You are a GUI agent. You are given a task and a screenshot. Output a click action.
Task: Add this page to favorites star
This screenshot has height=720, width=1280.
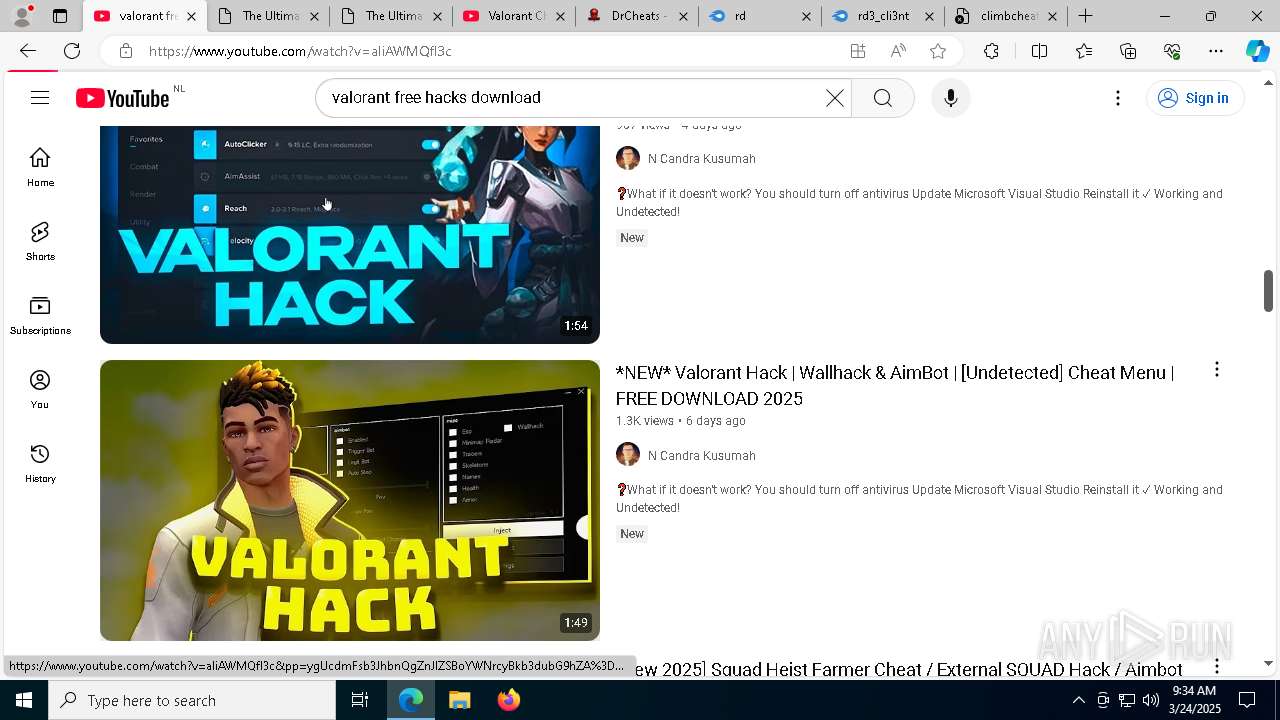938,51
